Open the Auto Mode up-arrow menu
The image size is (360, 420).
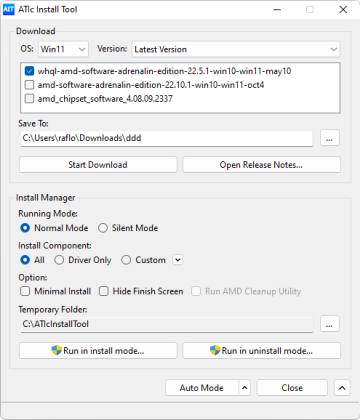(x=245, y=388)
